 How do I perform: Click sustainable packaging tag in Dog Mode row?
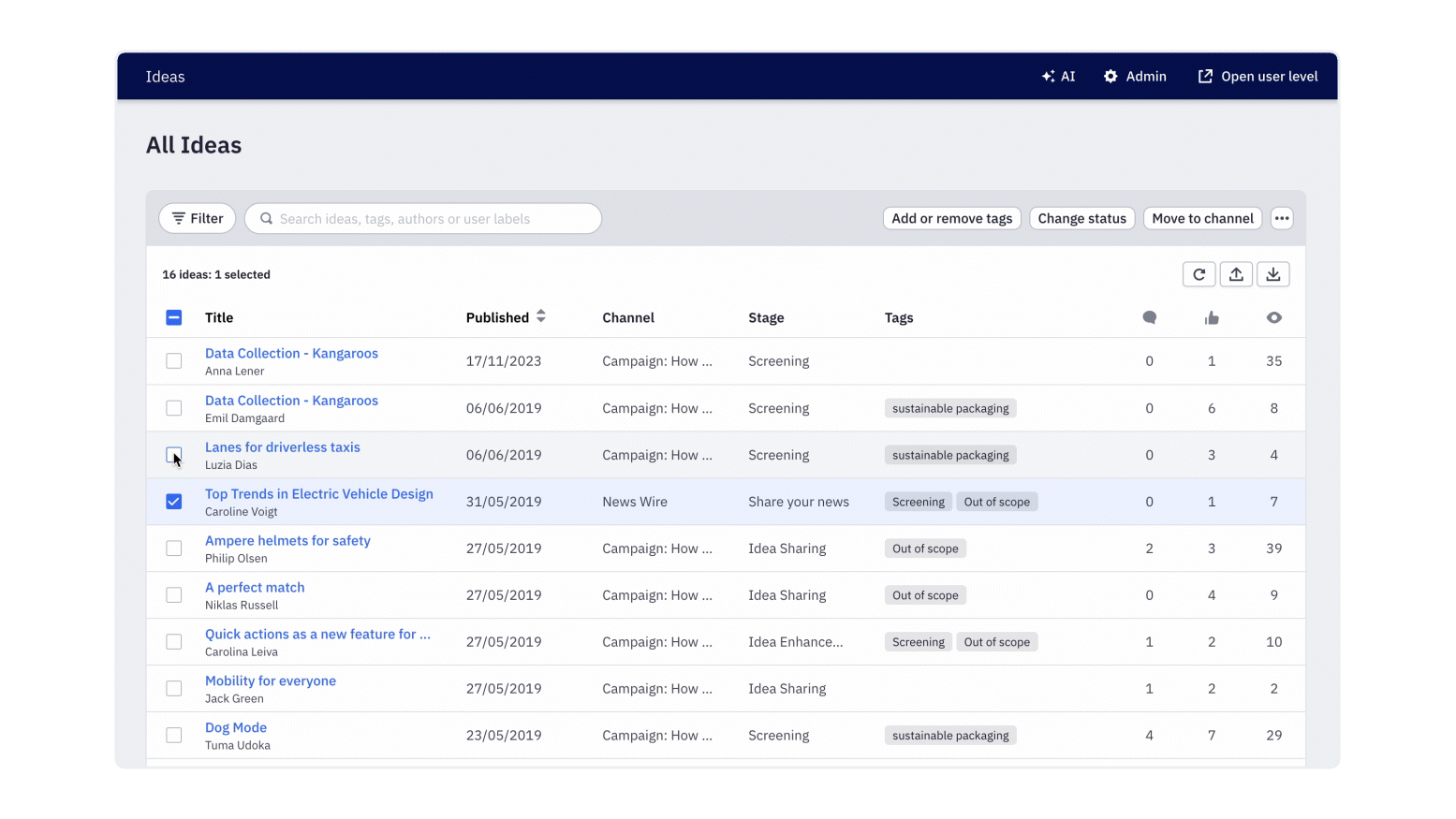pyautogui.click(x=950, y=736)
